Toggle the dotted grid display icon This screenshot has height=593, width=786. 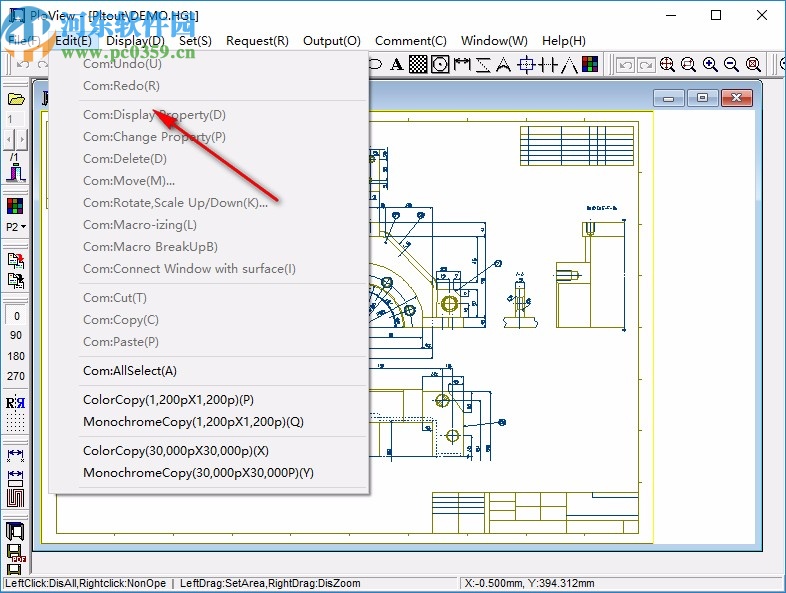15,422
